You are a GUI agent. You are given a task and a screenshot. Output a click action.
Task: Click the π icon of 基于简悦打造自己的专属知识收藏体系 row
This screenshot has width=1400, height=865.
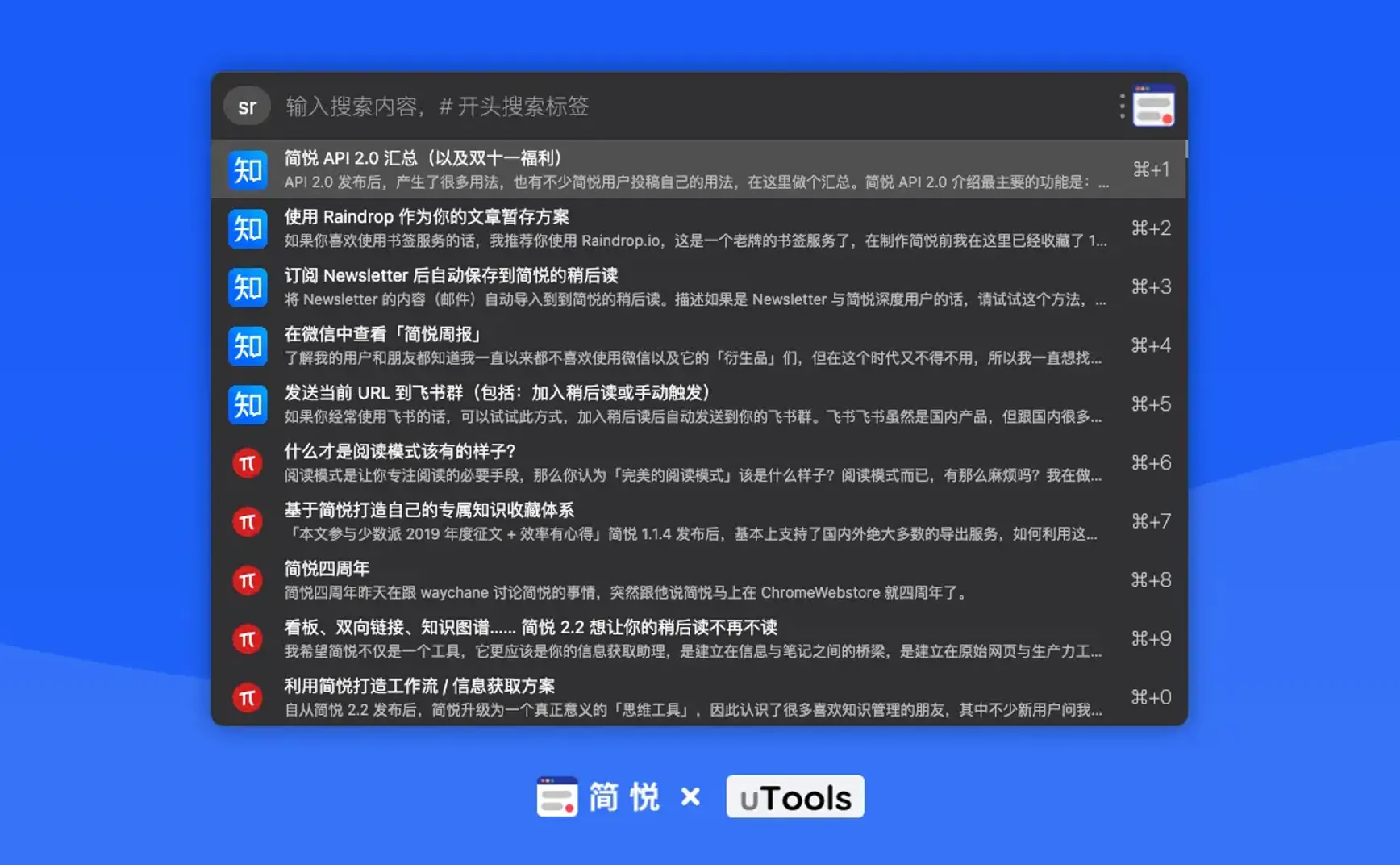coord(248,522)
